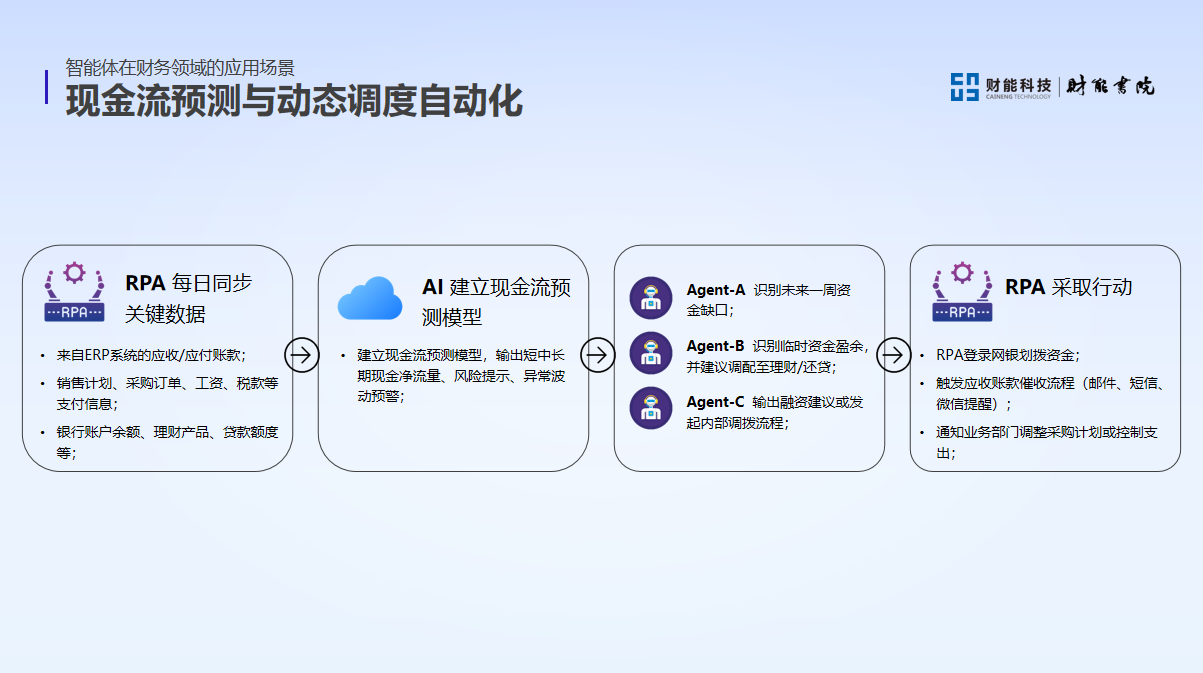Click the bullet RPA登录网银划拨资金

[1007, 355]
